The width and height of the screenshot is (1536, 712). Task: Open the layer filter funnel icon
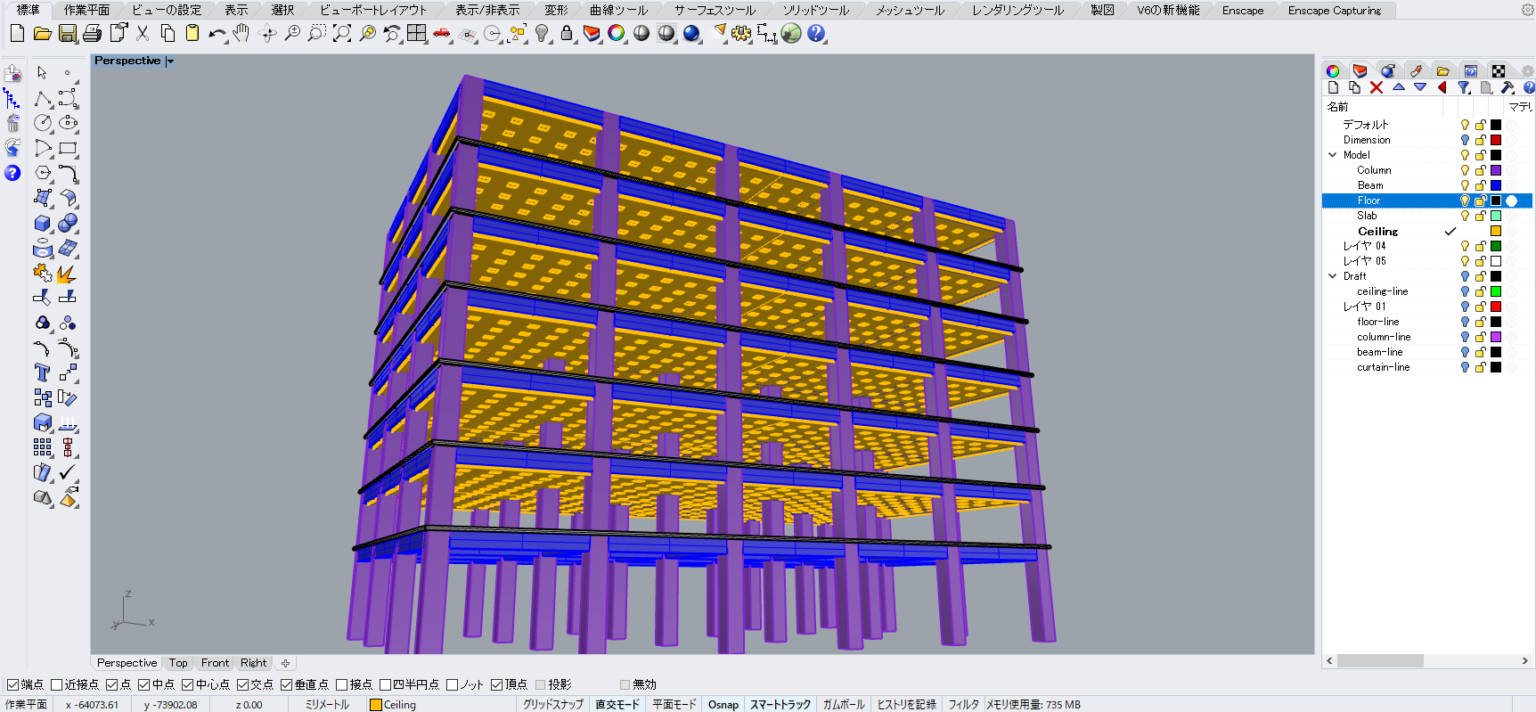pos(1463,88)
